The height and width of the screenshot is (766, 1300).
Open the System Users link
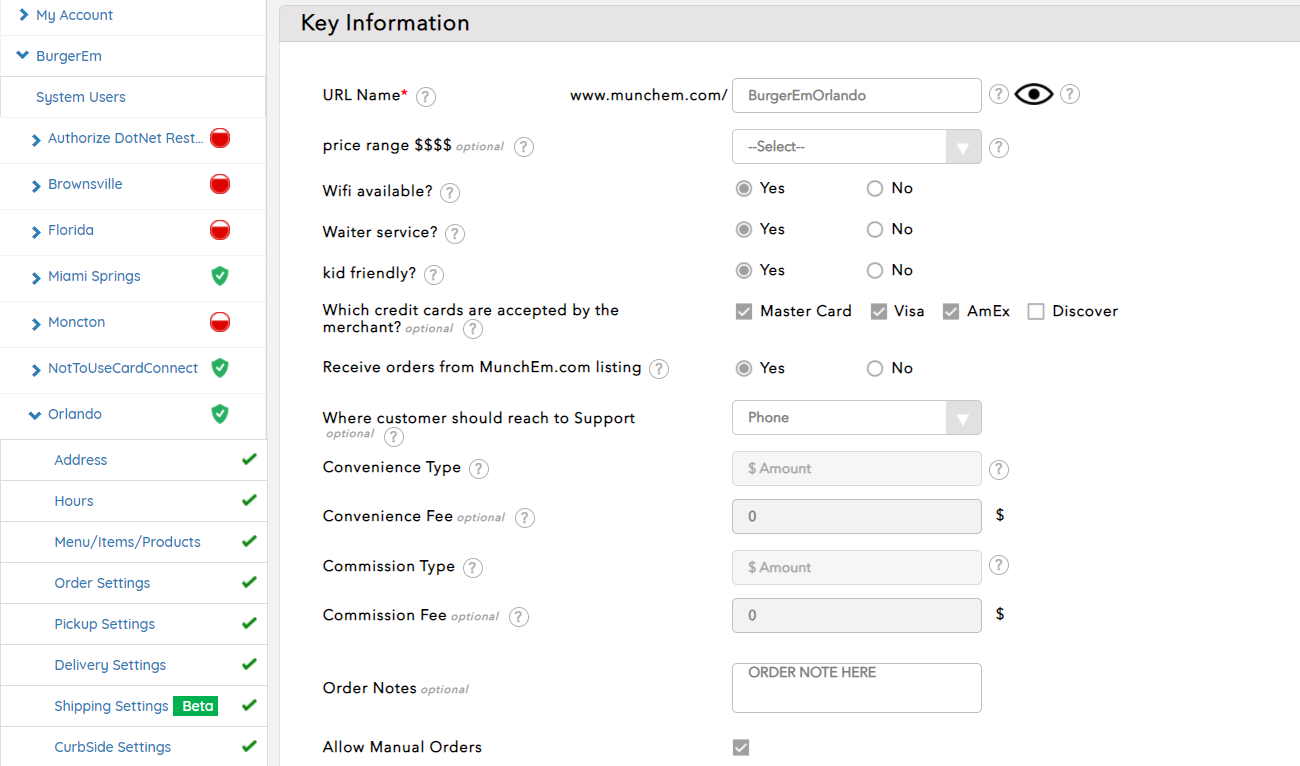pos(81,97)
